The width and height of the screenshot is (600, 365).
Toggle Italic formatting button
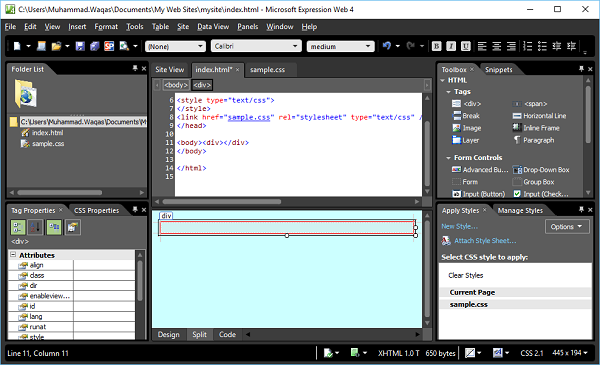click(451, 46)
